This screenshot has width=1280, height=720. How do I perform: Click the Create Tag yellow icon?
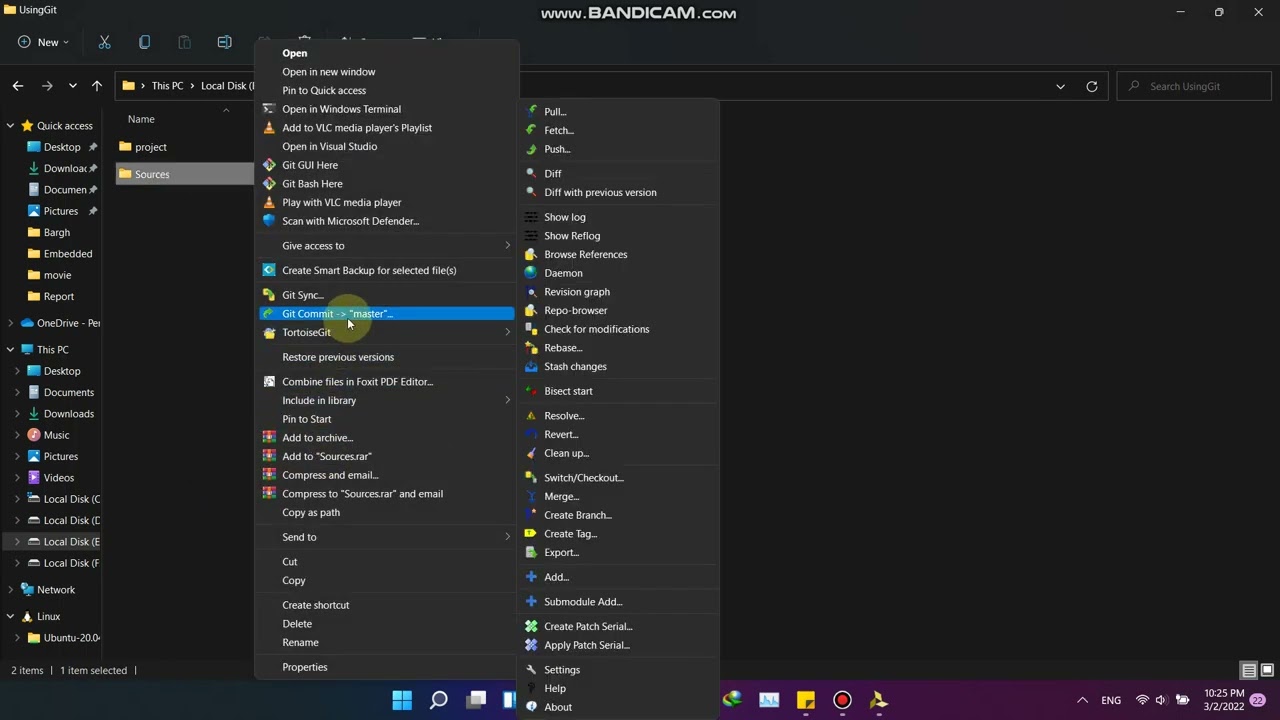(532, 534)
